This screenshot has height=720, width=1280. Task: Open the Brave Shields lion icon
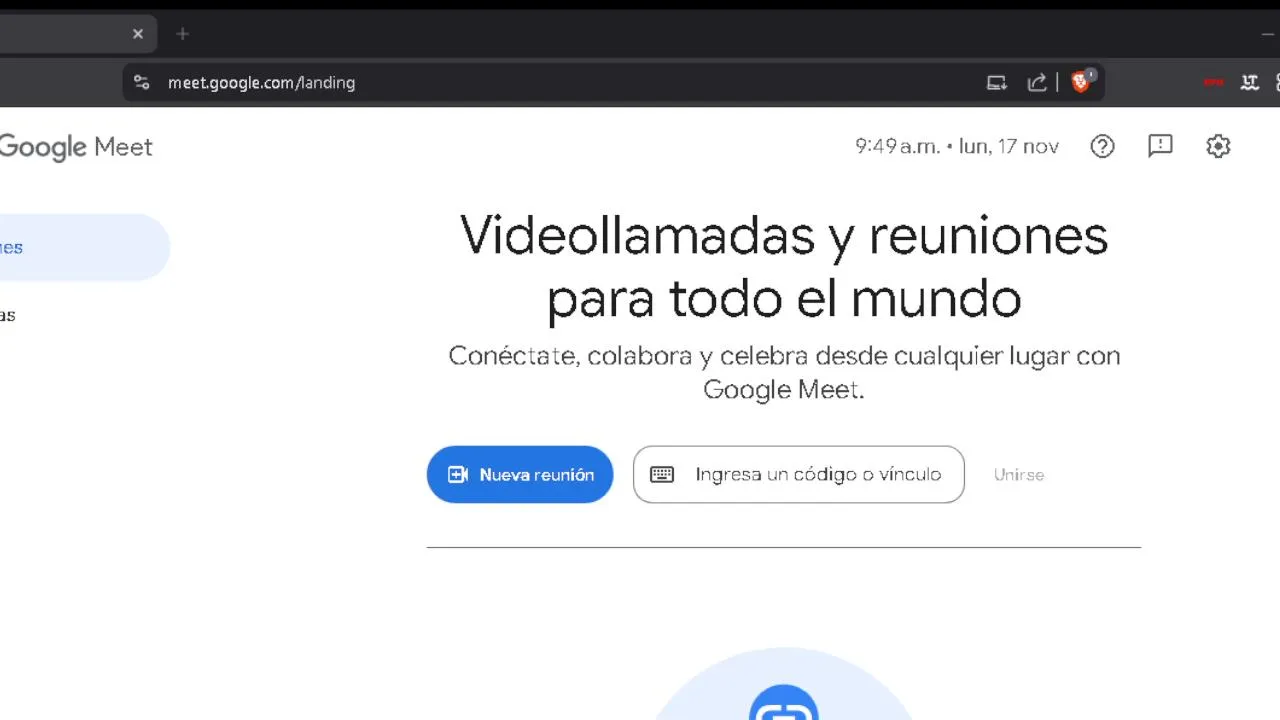coord(1081,82)
